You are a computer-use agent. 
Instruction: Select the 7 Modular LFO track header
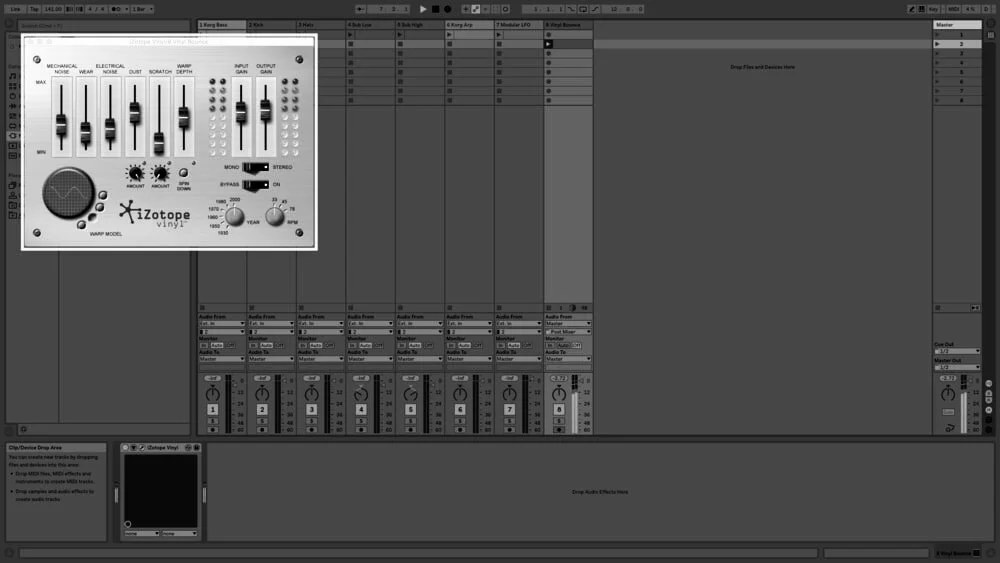(x=518, y=25)
